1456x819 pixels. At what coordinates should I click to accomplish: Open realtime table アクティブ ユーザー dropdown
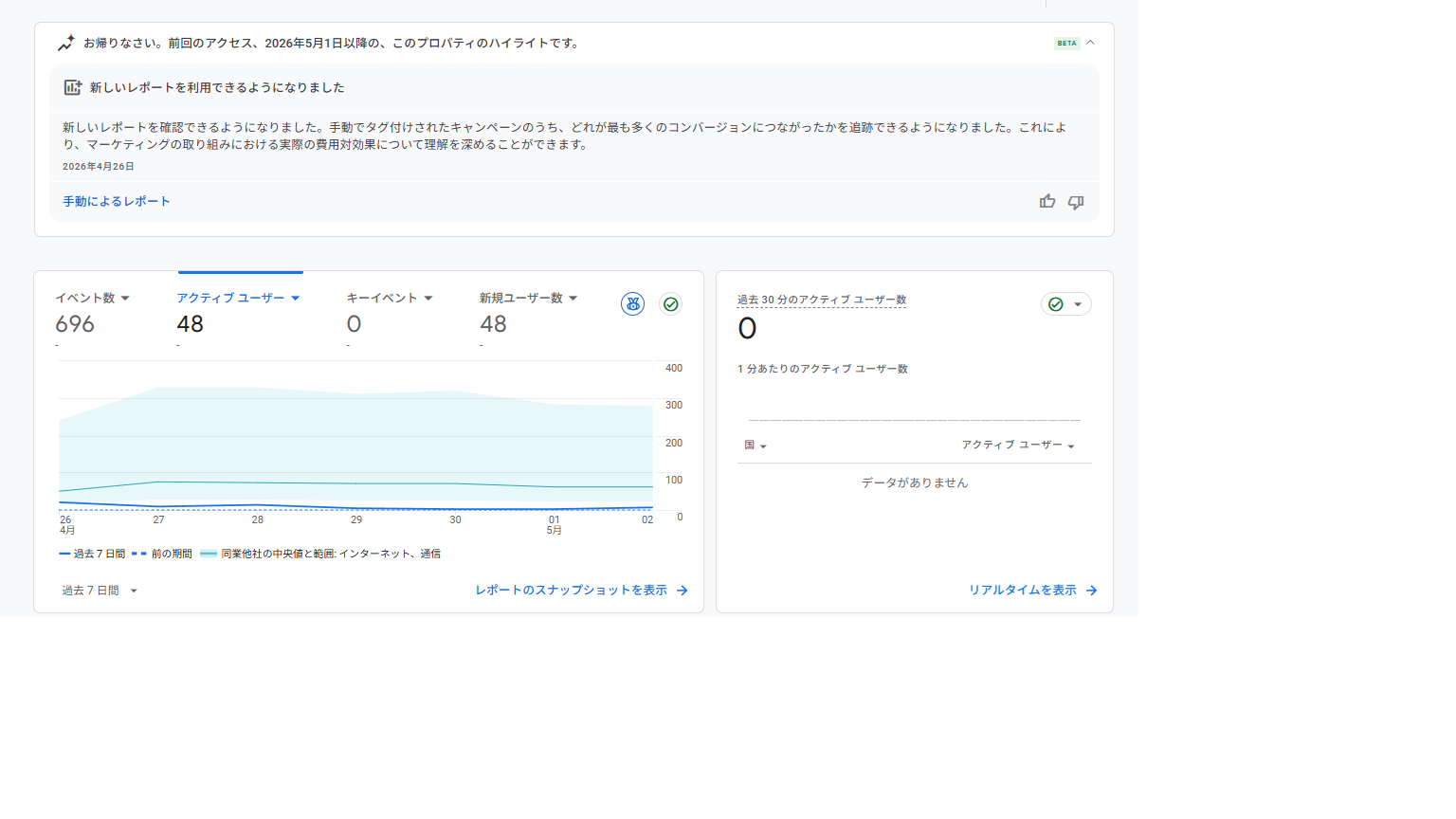pyautogui.click(x=1018, y=446)
